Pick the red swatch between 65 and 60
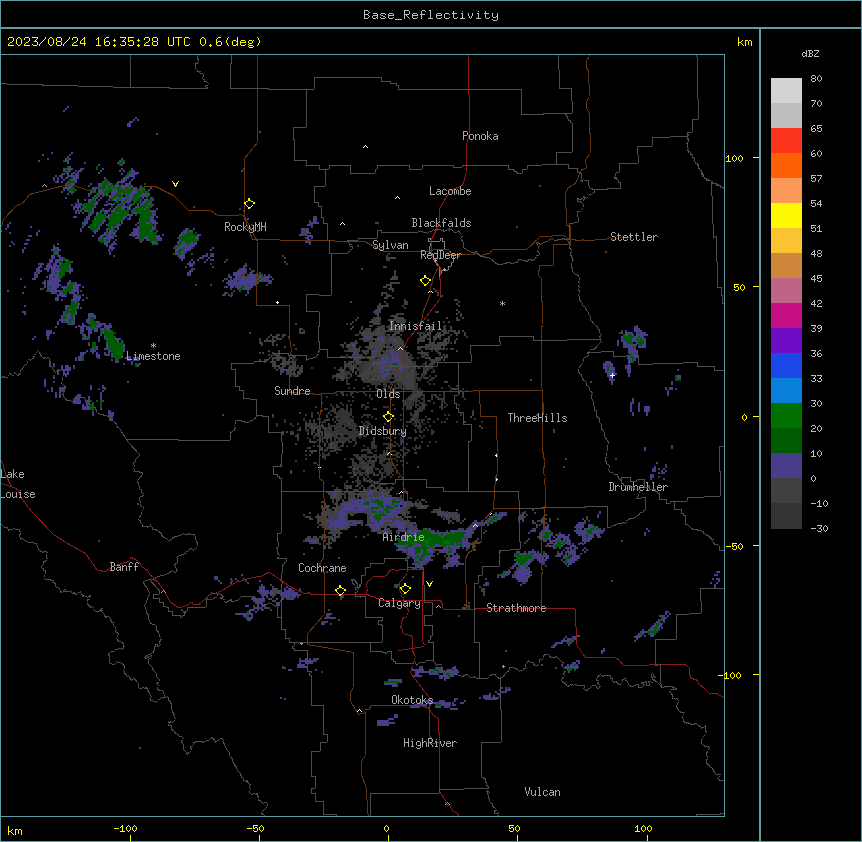 coord(786,141)
